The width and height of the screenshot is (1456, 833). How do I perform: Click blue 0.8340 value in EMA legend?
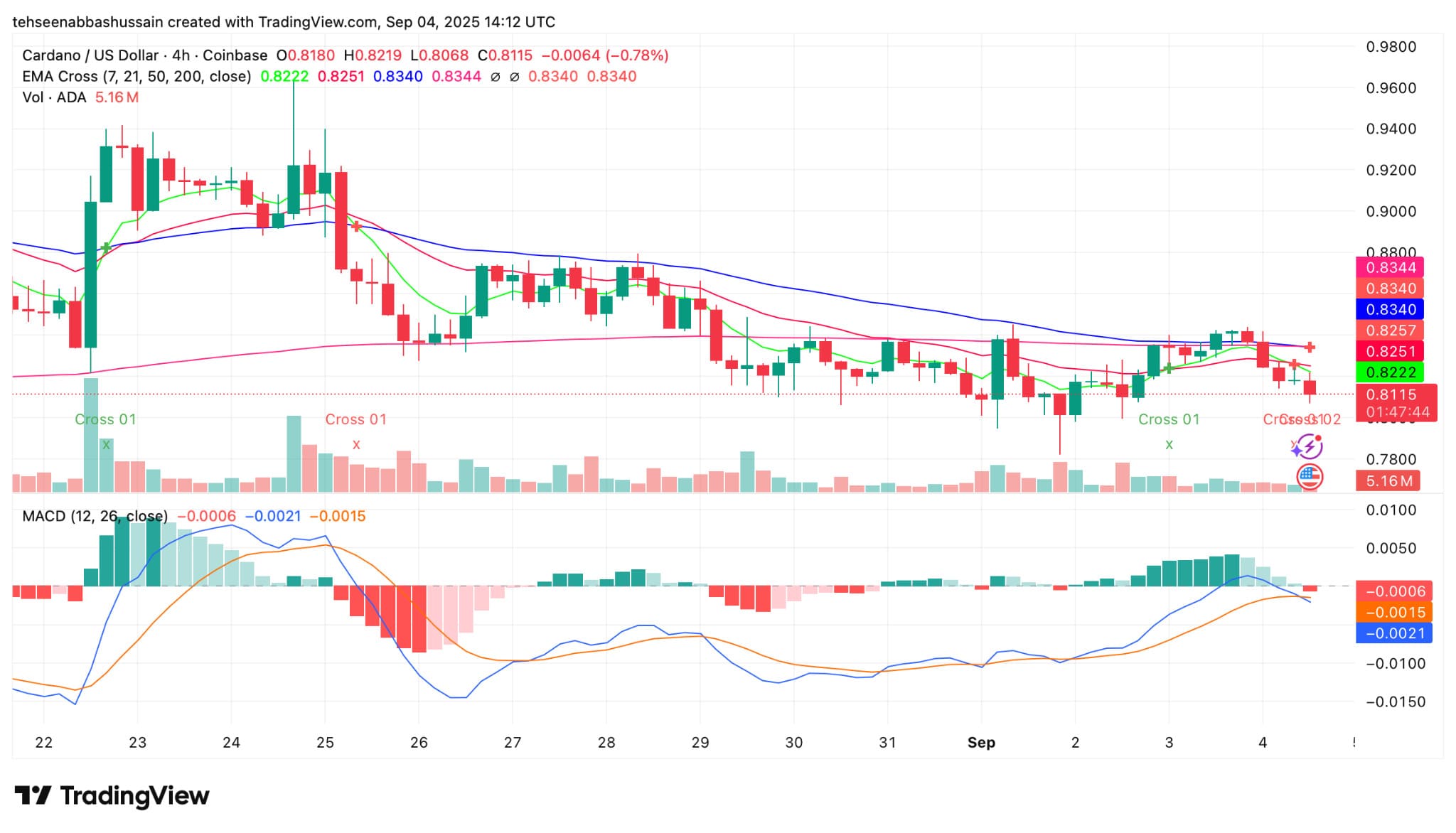[398, 77]
